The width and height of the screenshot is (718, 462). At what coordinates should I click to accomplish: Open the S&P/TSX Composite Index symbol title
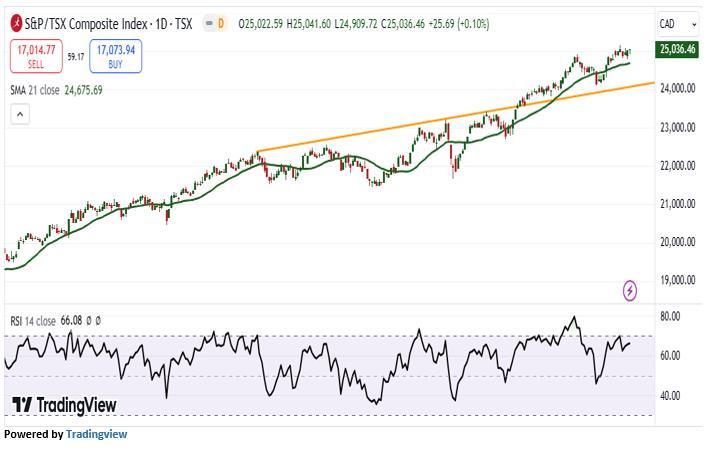tap(109, 24)
